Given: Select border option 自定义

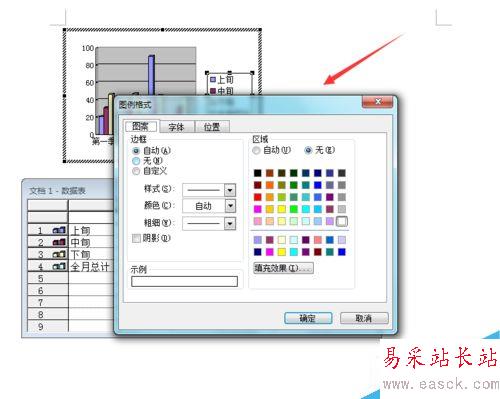Looking at the screenshot, I should (150, 171).
